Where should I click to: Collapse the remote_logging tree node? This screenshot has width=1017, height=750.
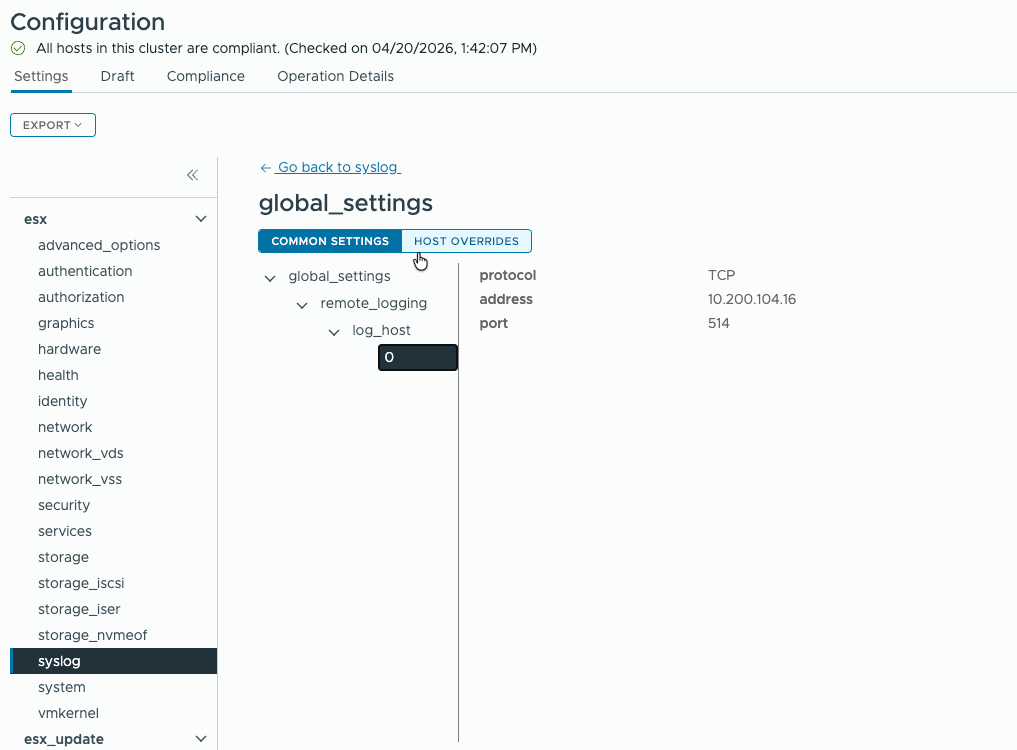pos(302,304)
